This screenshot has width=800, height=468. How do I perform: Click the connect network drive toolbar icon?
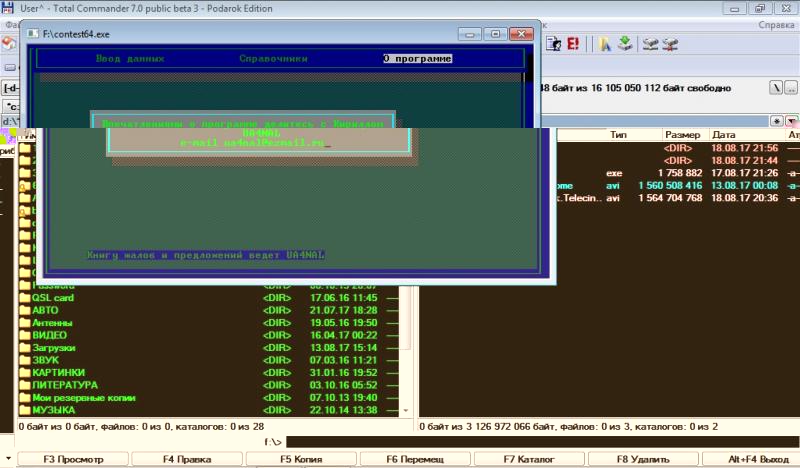click(651, 44)
